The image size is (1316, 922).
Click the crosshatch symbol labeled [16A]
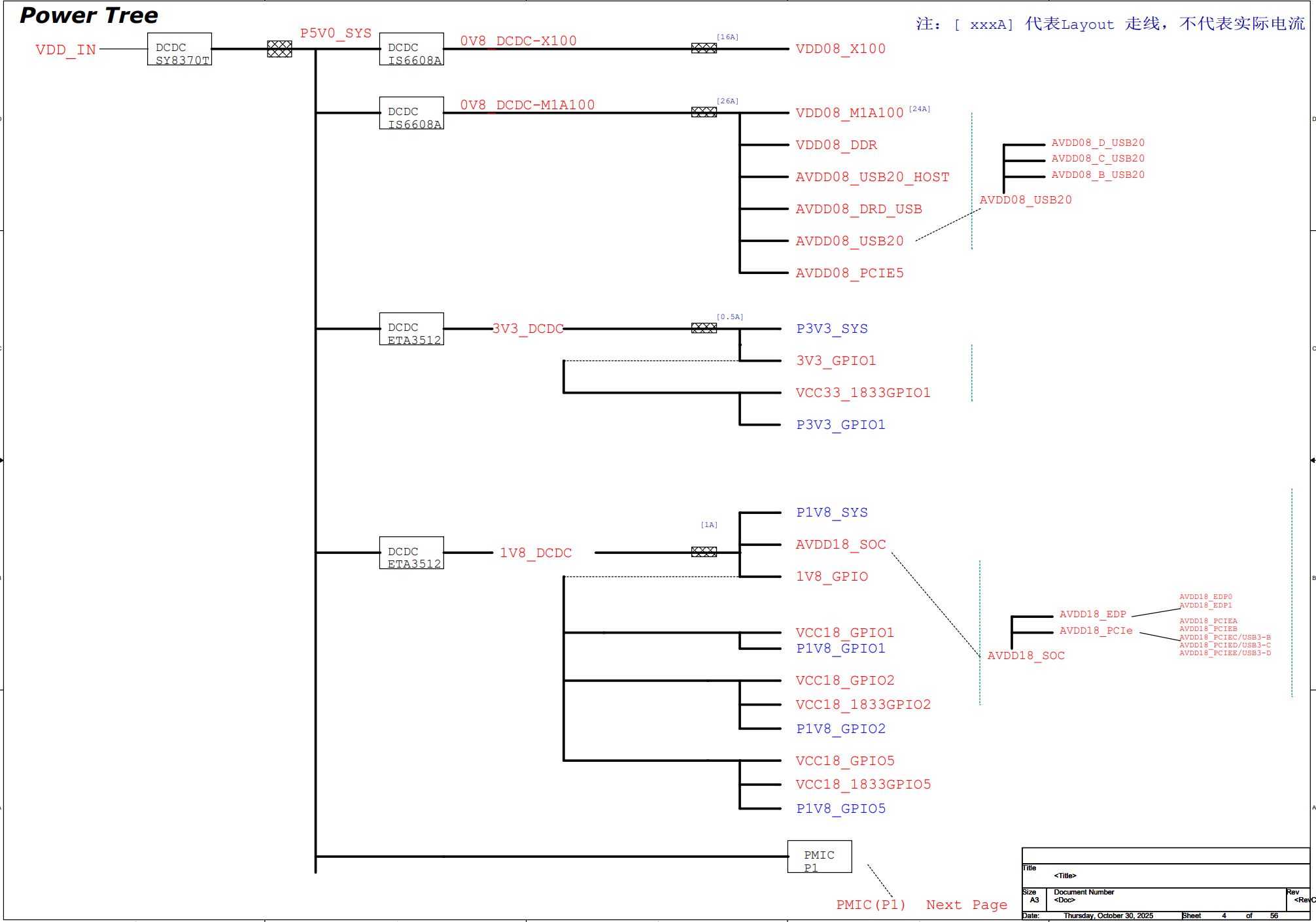[704, 48]
